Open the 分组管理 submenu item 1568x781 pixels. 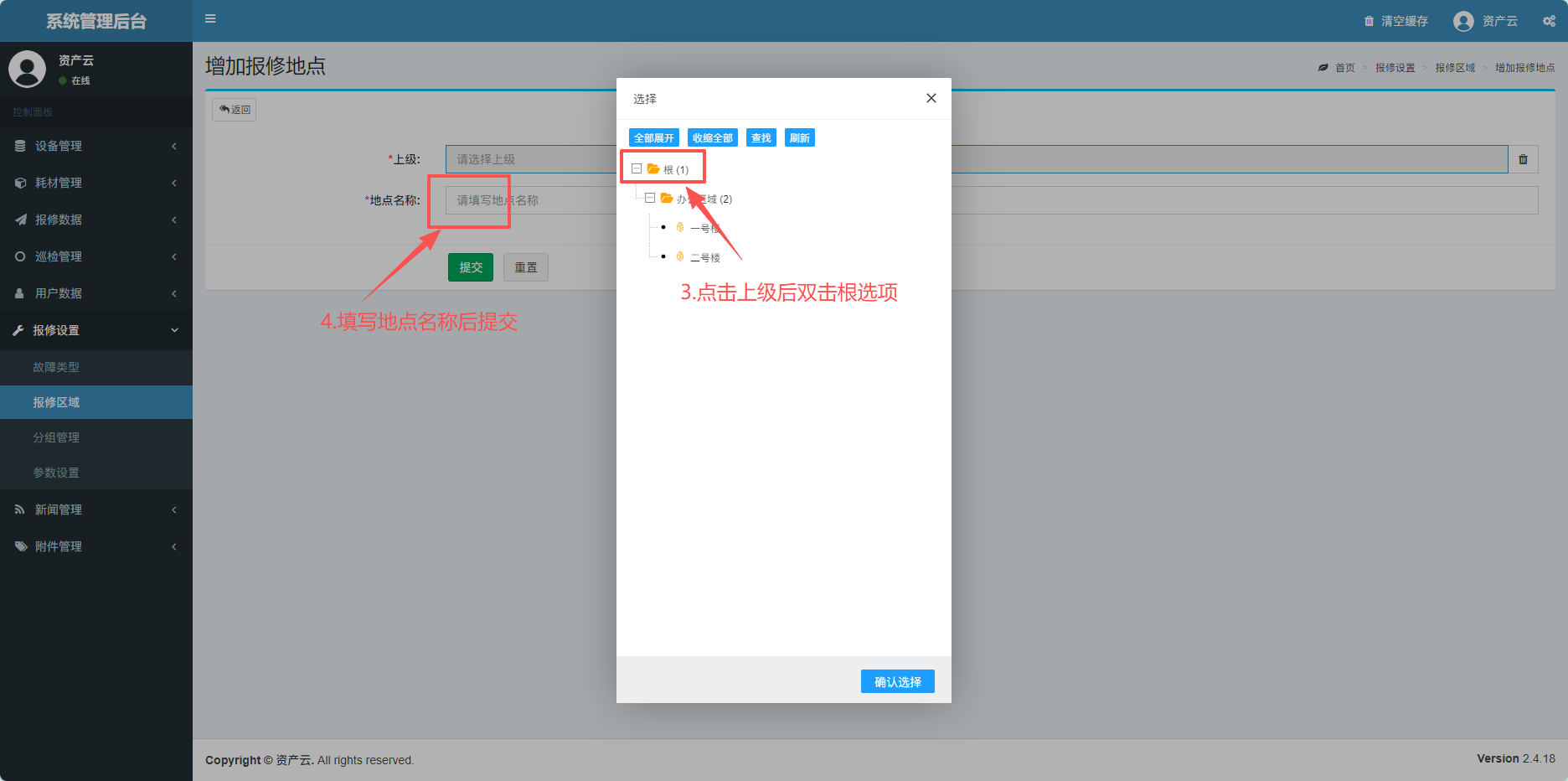(x=56, y=437)
